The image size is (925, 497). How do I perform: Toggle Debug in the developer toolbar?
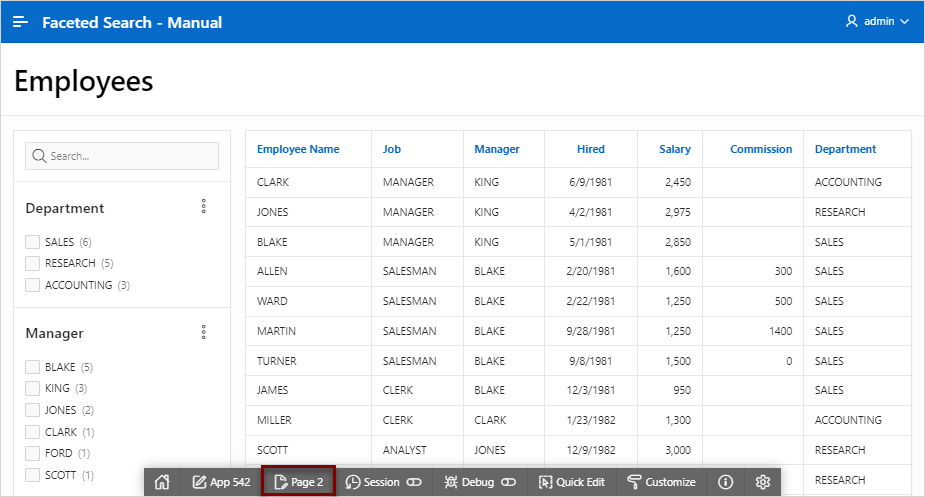[480, 482]
